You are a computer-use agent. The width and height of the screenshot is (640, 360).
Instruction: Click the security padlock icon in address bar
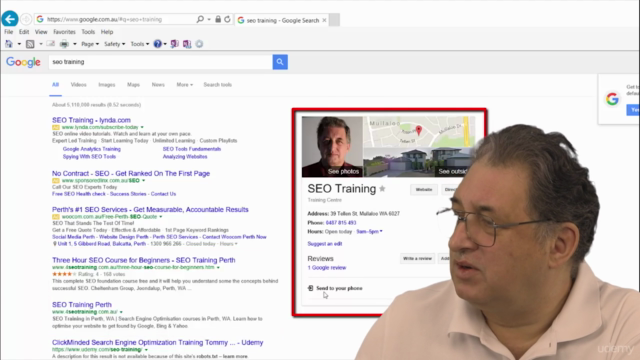point(218,19)
